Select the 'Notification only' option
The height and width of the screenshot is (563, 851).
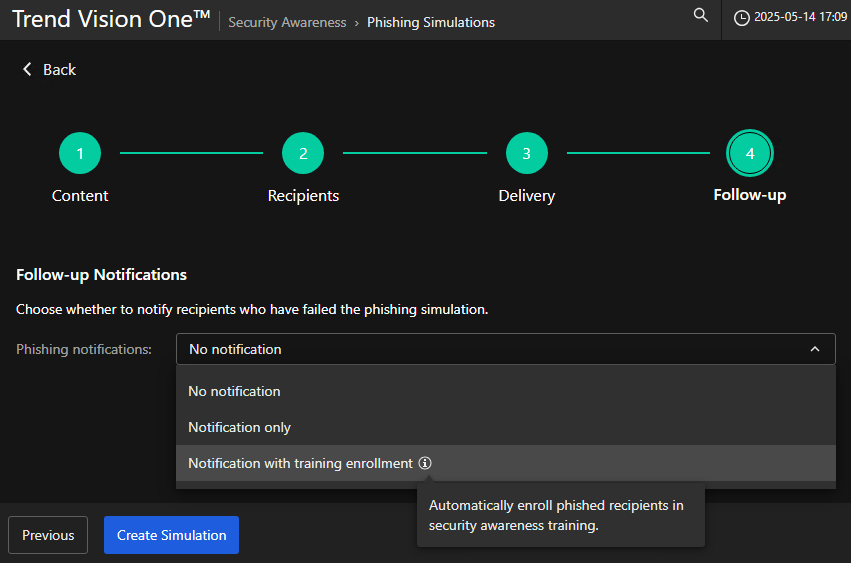(x=239, y=427)
